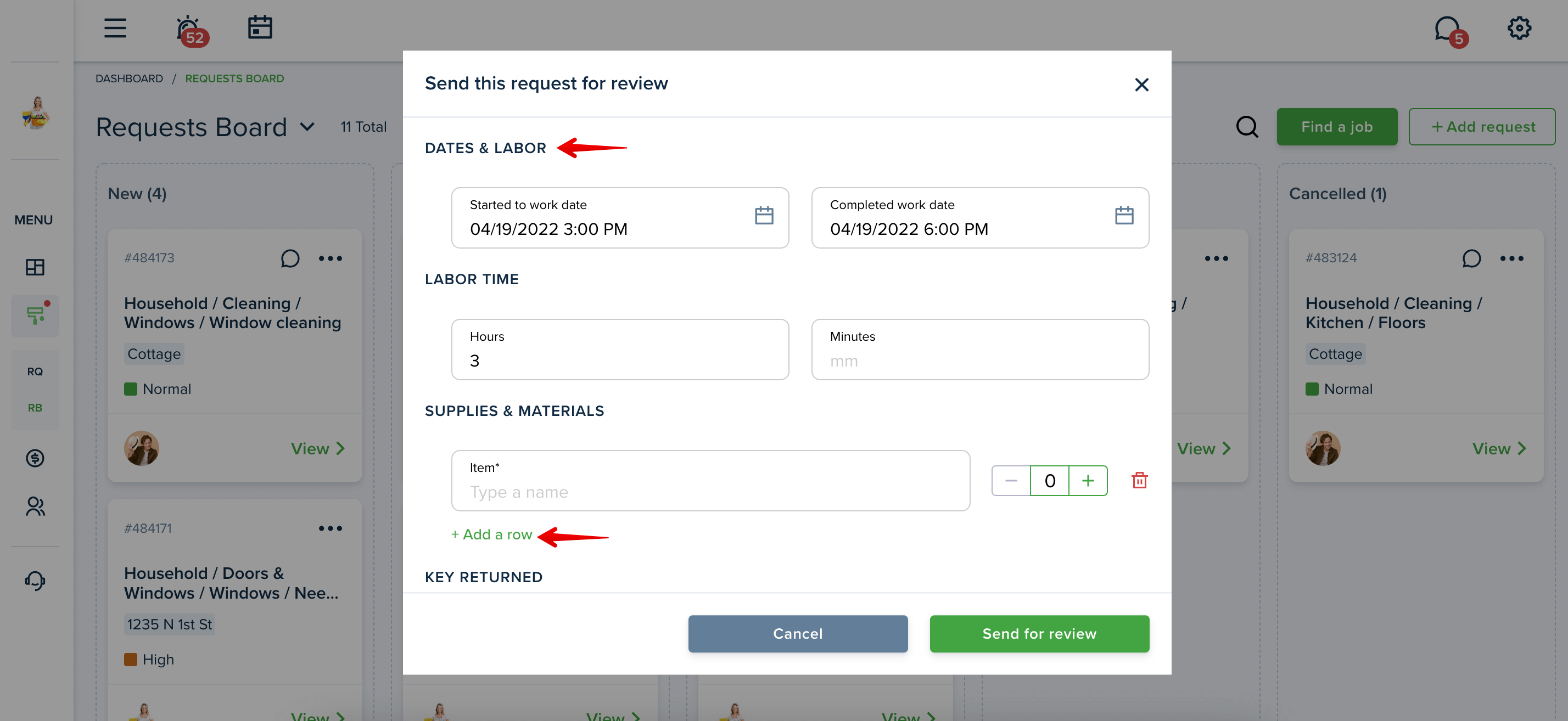Expand the Requests Board dropdown
Screen dimensions: 1568x721
tap(307, 127)
